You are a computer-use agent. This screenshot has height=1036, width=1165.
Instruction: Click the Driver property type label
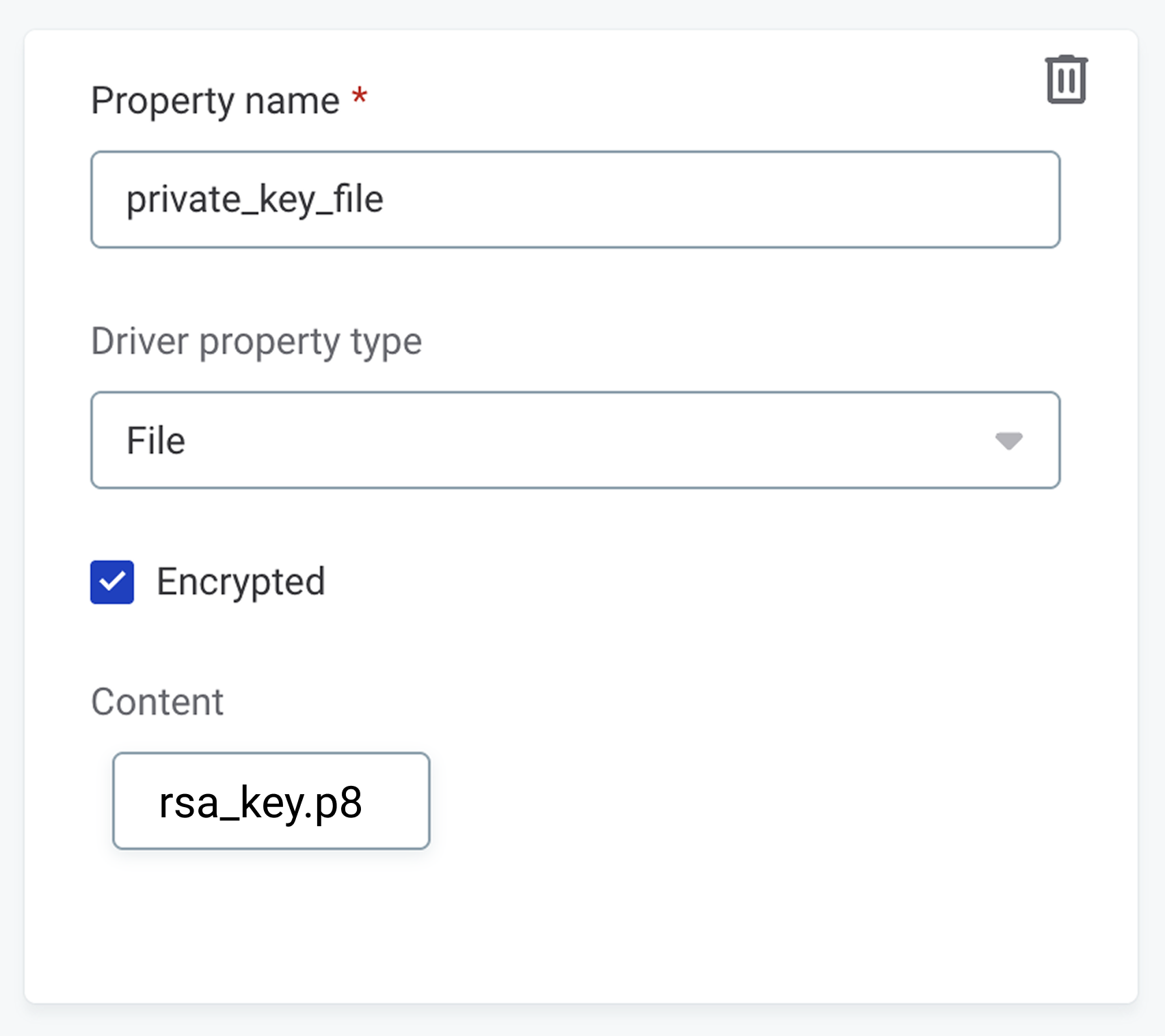point(256,341)
